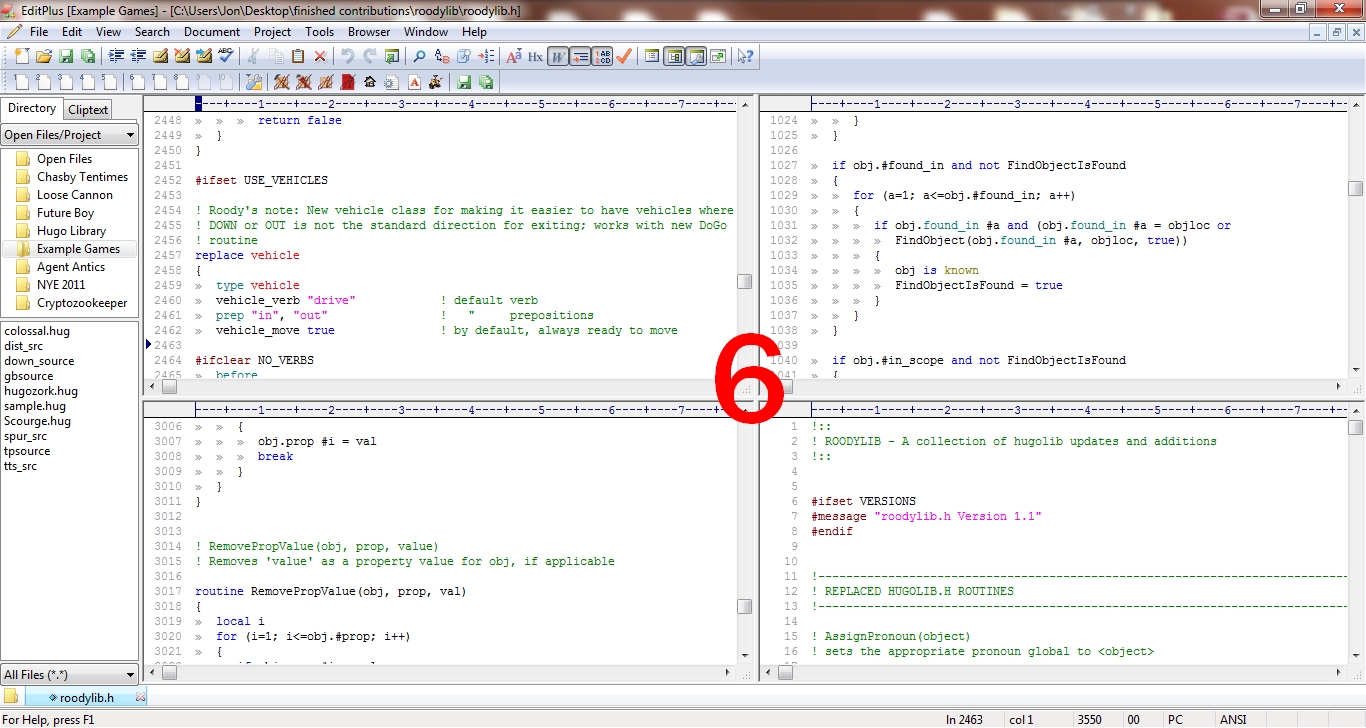Image resolution: width=1366 pixels, height=728 pixels.
Task: Toggle the Auto Indent button
Action: click(x=580, y=56)
